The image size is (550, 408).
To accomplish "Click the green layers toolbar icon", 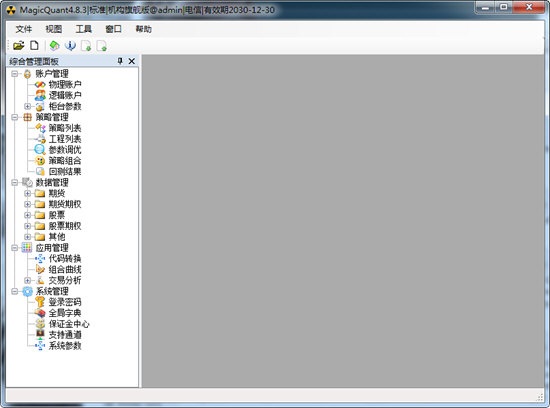I will 54,46.
